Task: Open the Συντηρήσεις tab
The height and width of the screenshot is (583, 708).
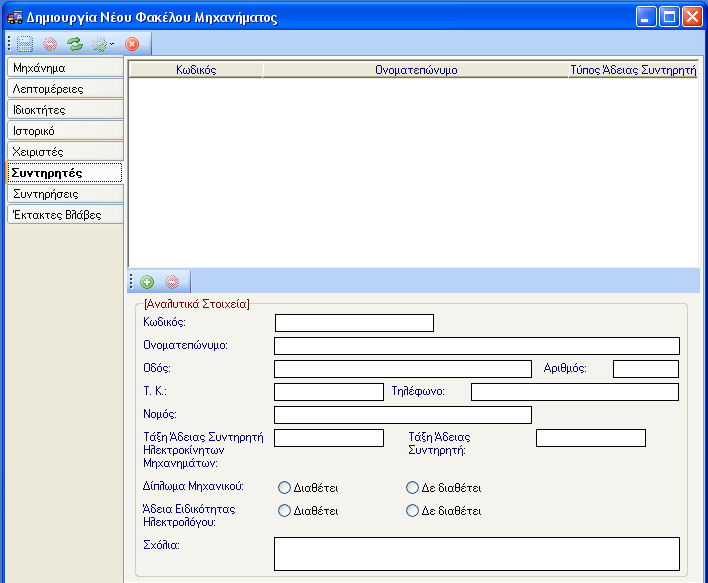Action: point(65,194)
